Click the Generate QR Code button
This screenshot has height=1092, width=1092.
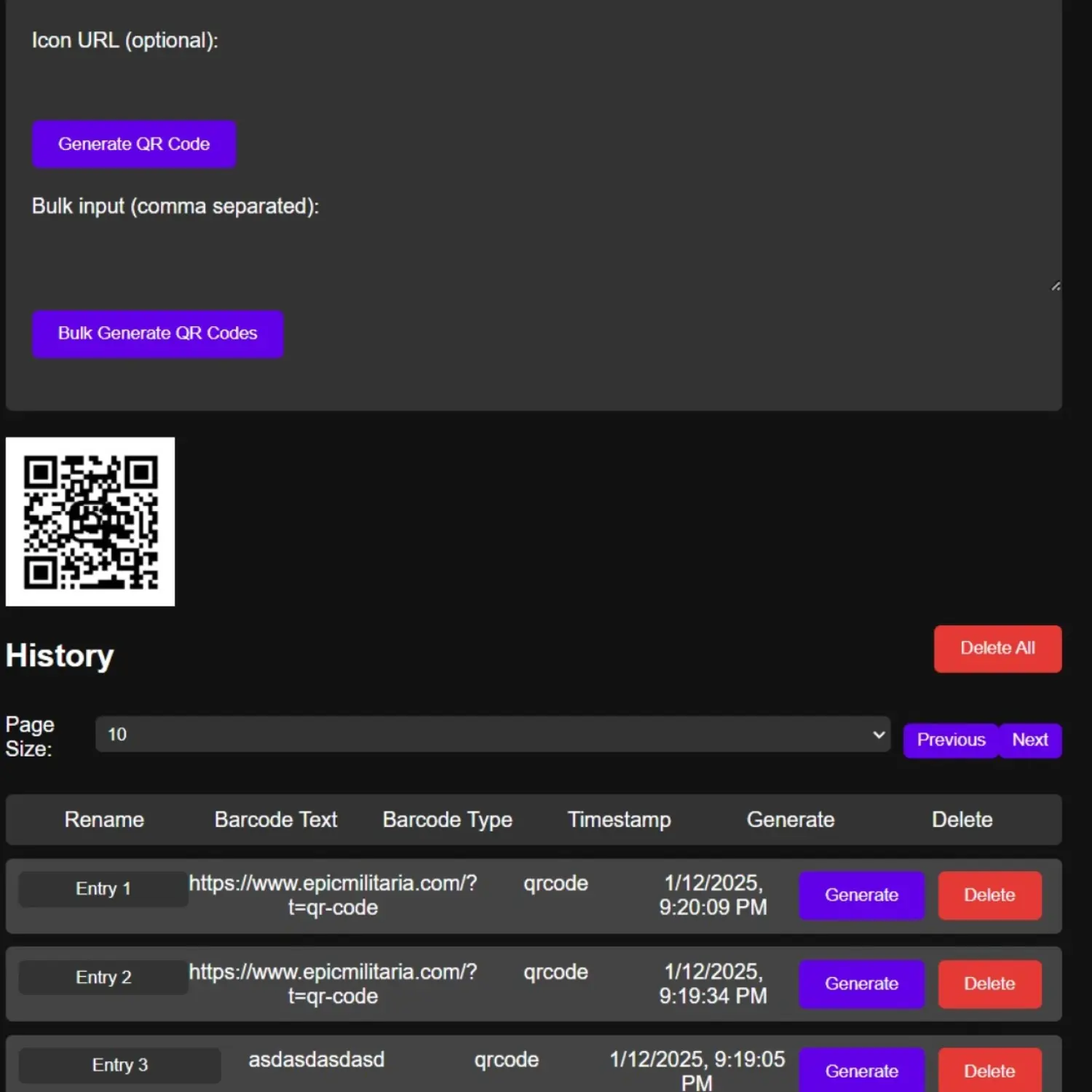(133, 143)
